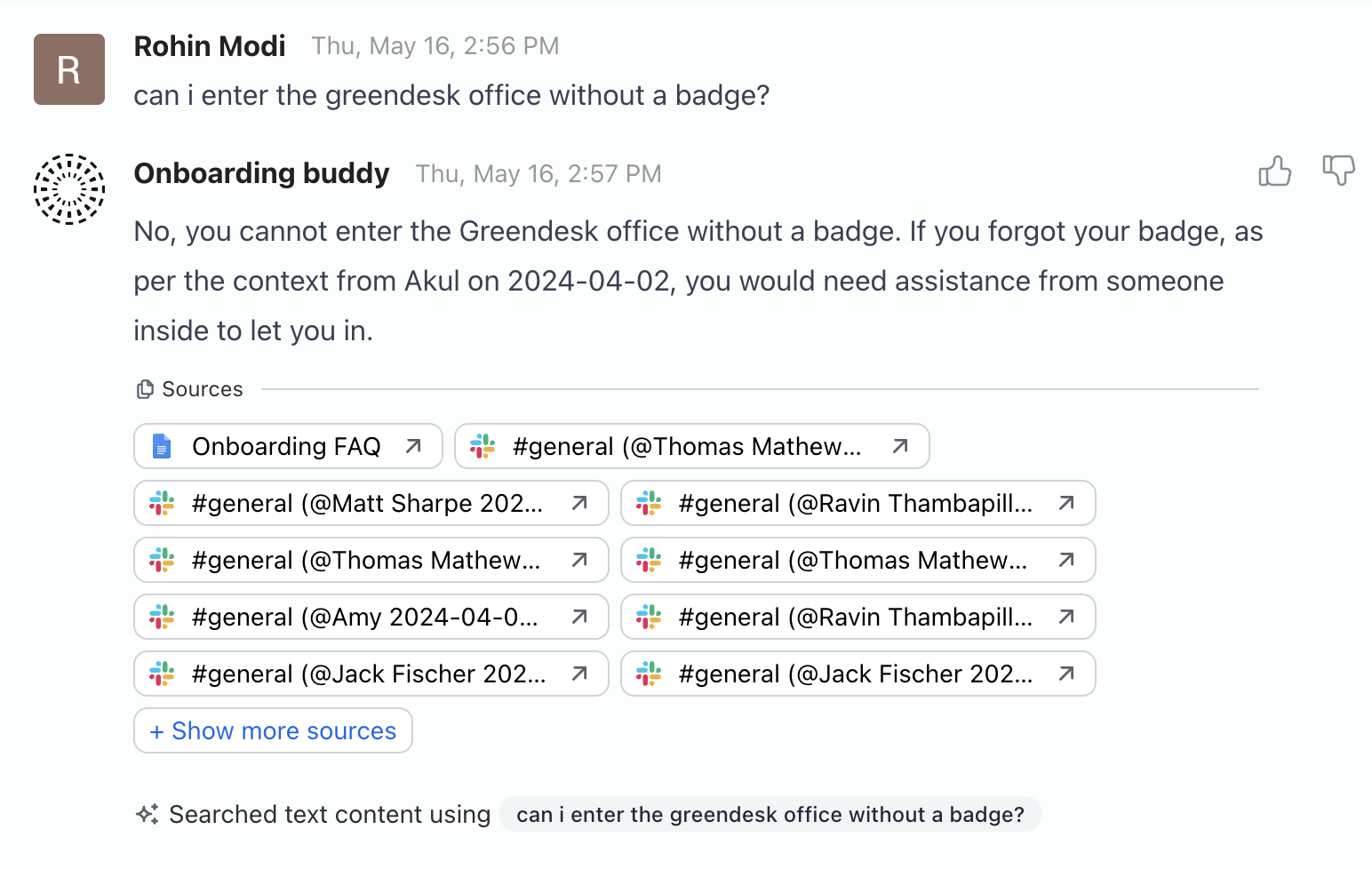This screenshot has height=869, width=1372.
Task: Click the 2:57 PM message timestamp
Action: (538, 174)
